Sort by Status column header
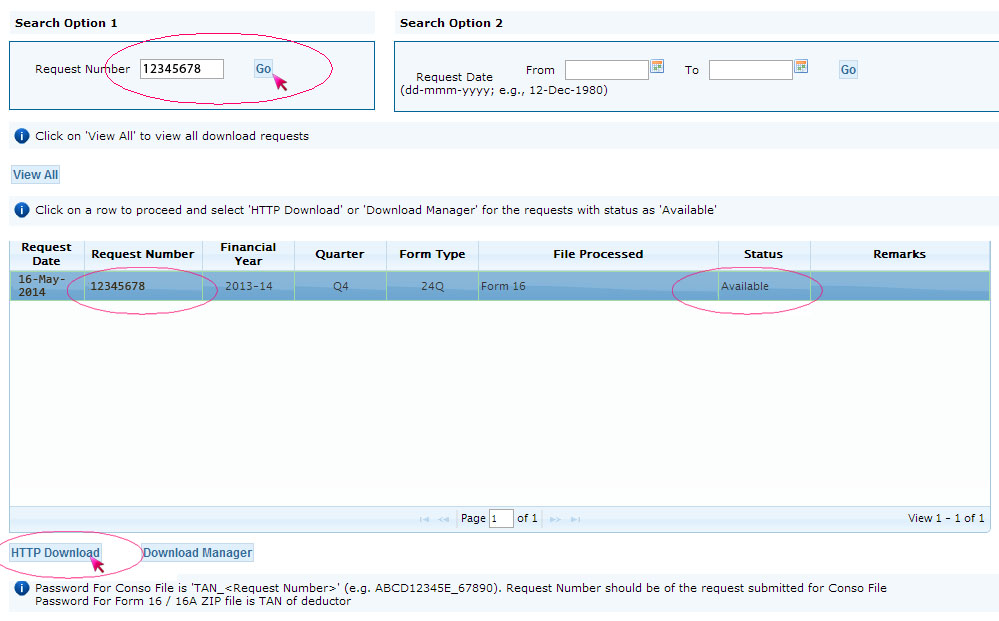This screenshot has width=999, height=621. (x=764, y=254)
